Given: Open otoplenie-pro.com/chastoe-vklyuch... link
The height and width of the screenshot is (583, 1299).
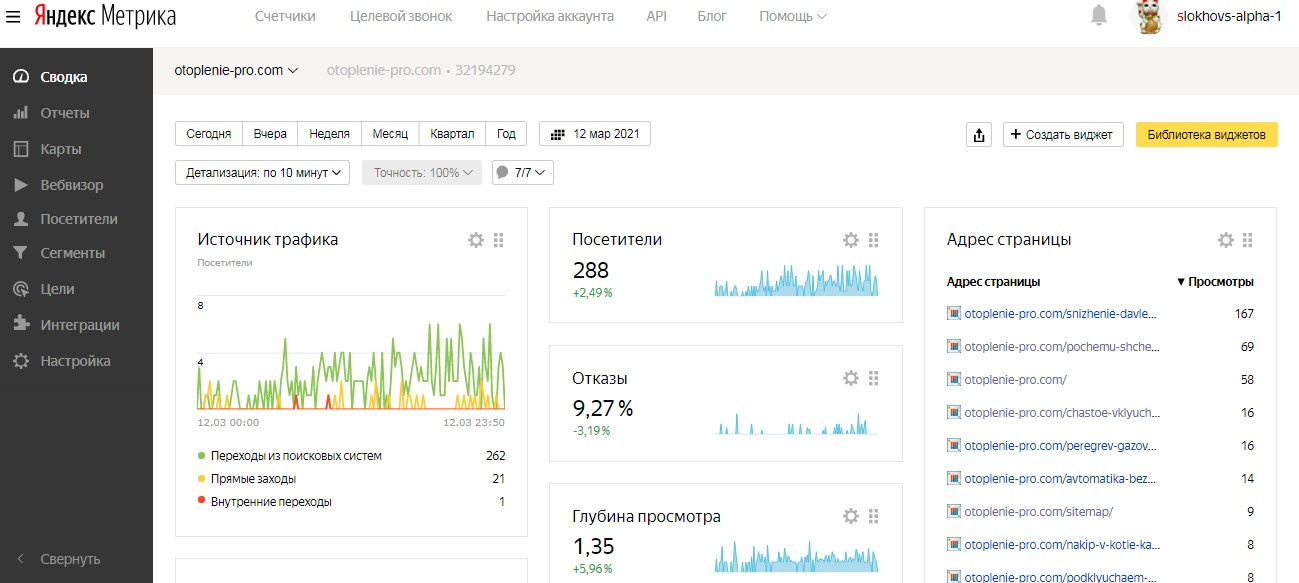Looking at the screenshot, I should tap(1060, 412).
